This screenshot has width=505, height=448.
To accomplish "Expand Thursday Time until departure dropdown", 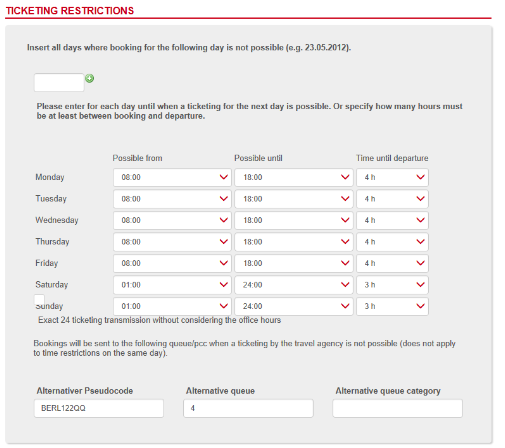I will [392, 242].
